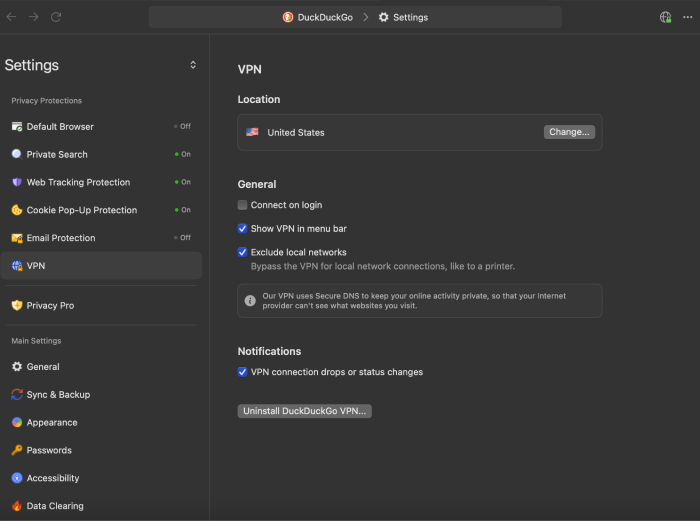Viewport: 700px width, 521px height.
Task: Click the Secure DNS information text
Action: (x=414, y=300)
